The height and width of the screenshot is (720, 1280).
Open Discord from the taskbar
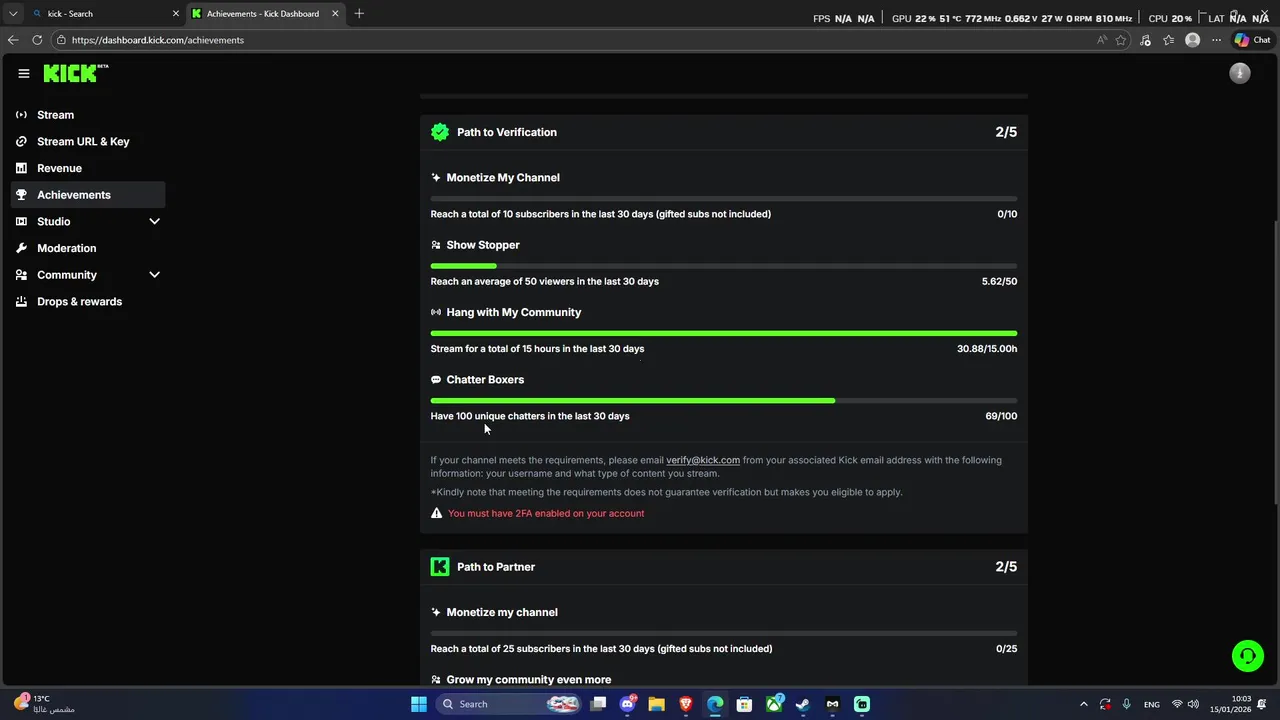click(628, 704)
